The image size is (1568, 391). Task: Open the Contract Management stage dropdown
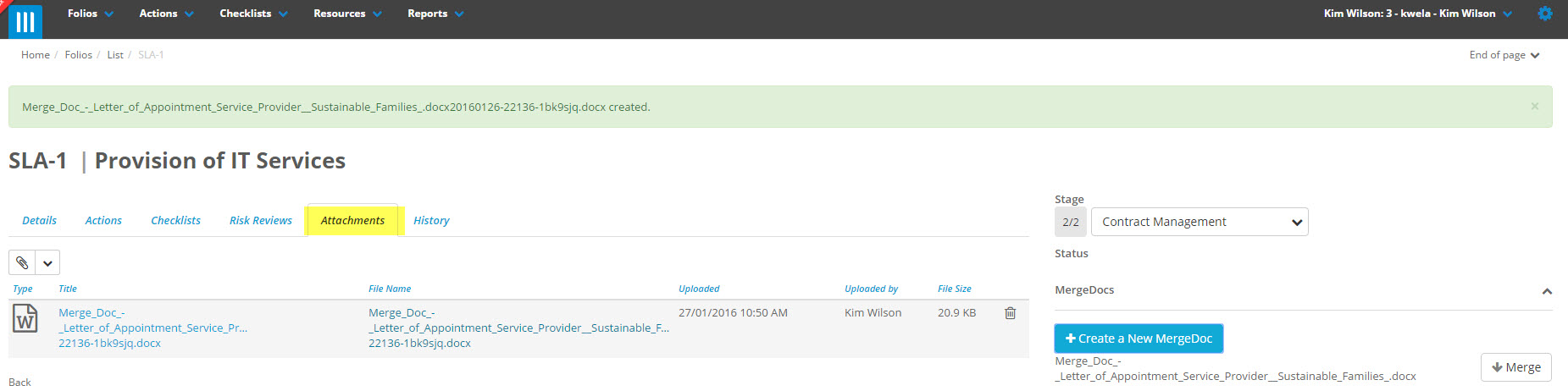click(x=1199, y=222)
